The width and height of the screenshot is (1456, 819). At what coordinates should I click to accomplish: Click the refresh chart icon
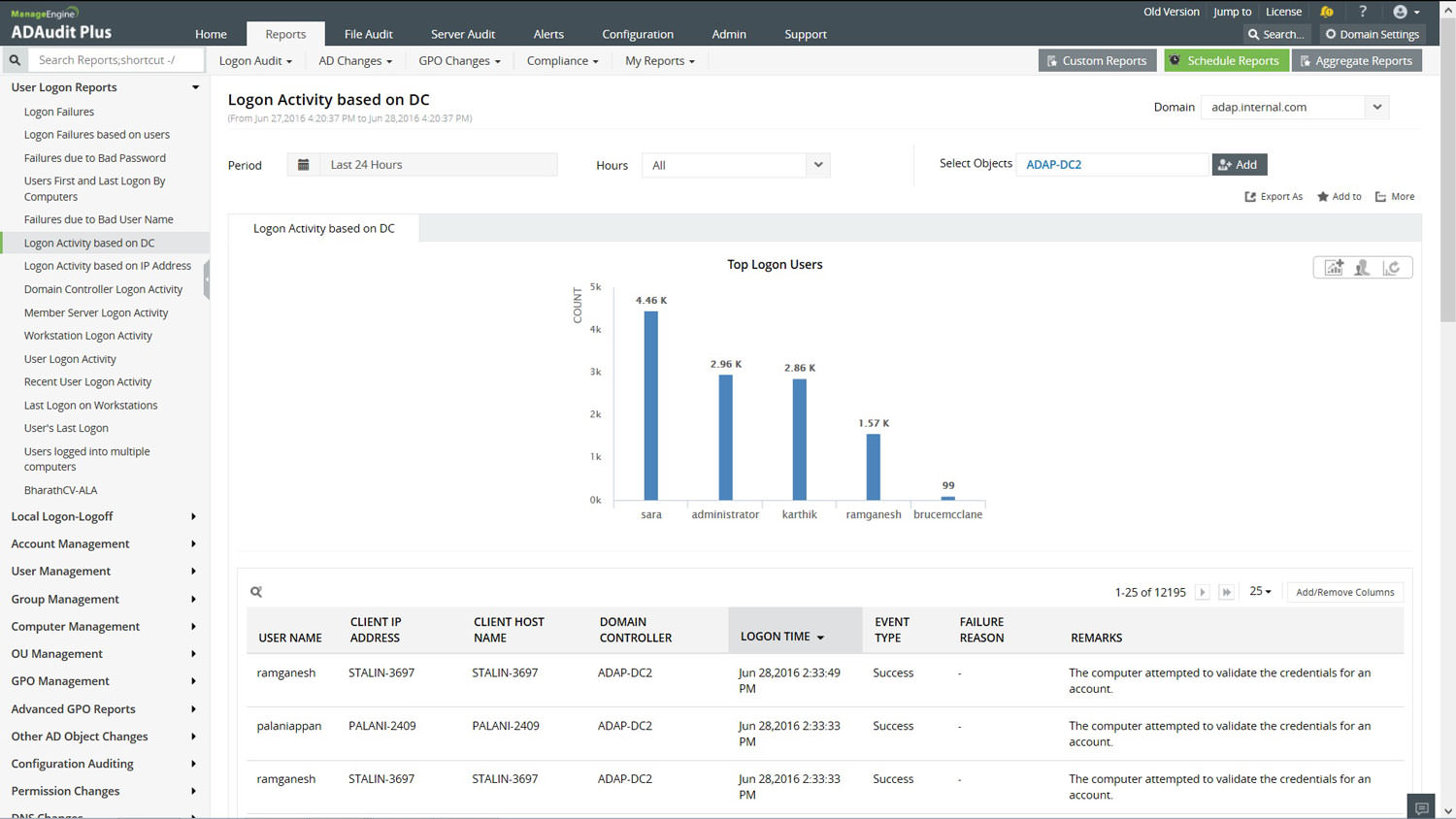click(1391, 268)
